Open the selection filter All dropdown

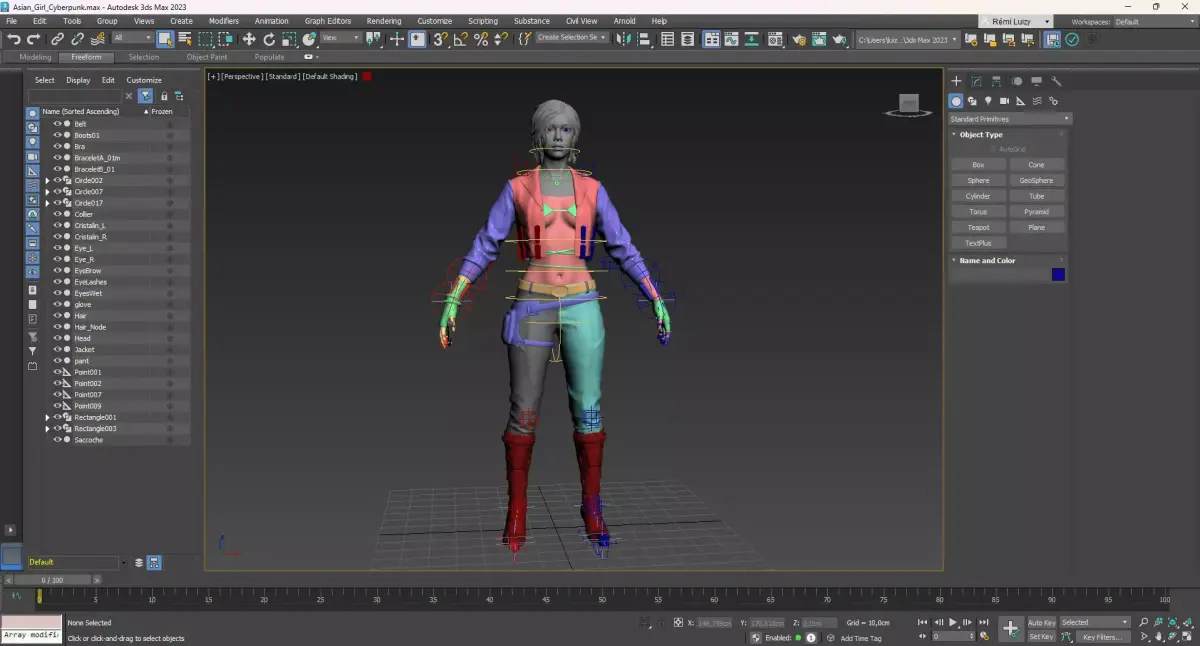click(x=132, y=38)
